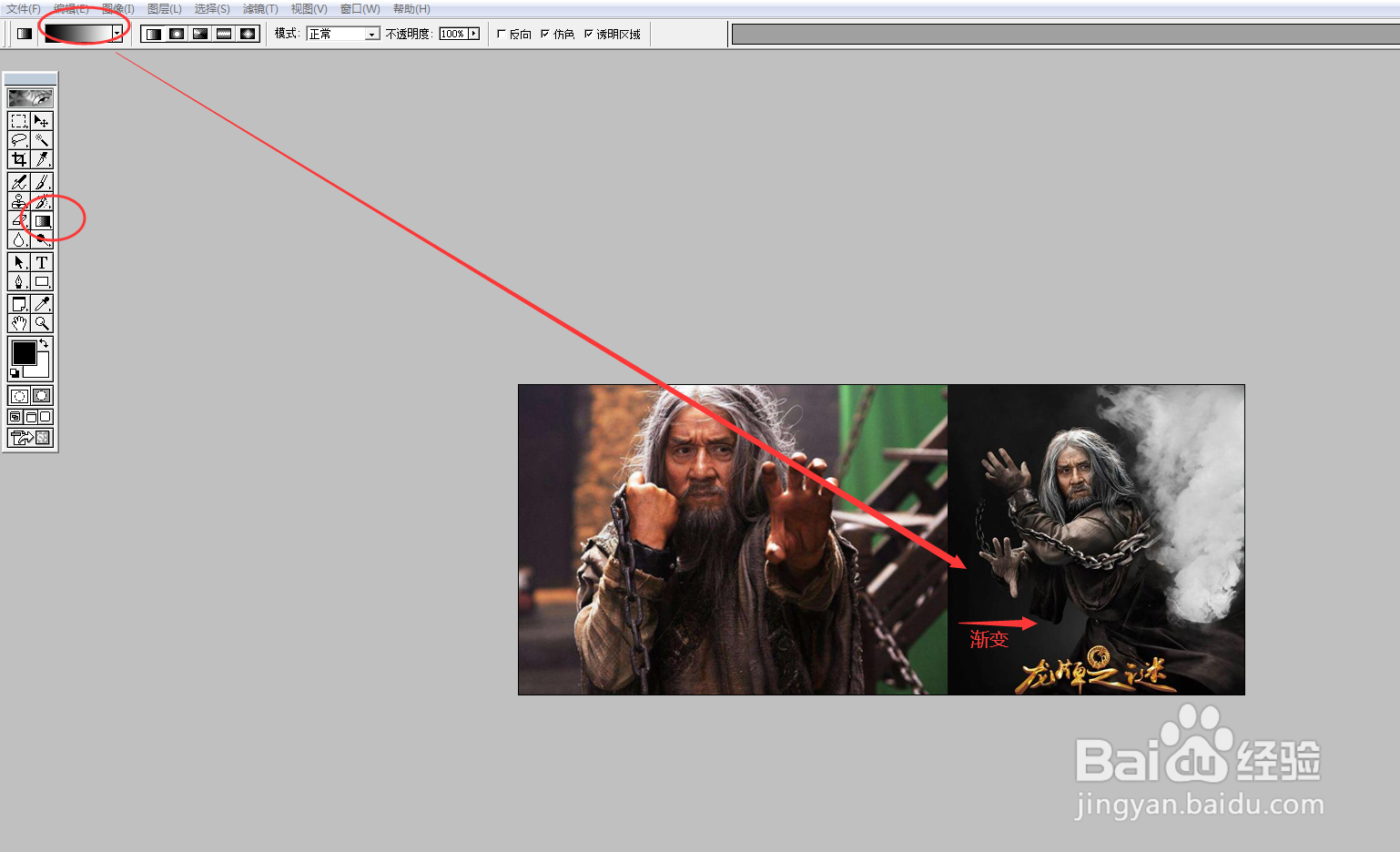1400x852 pixels.
Task: Select the Eraser tool
Action: pyautogui.click(x=19, y=221)
